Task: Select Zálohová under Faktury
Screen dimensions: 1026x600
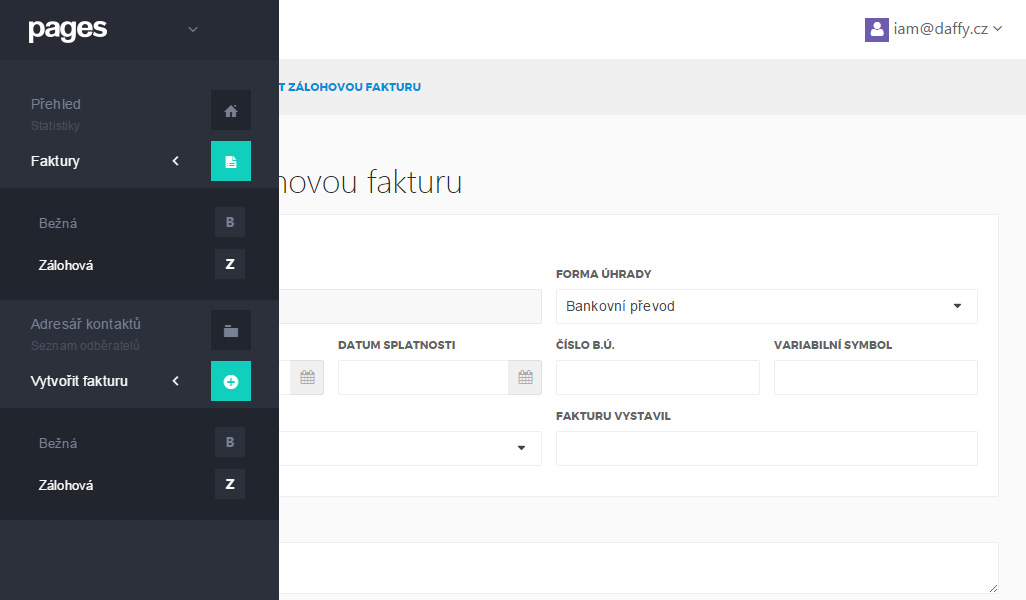Action: click(x=66, y=265)
